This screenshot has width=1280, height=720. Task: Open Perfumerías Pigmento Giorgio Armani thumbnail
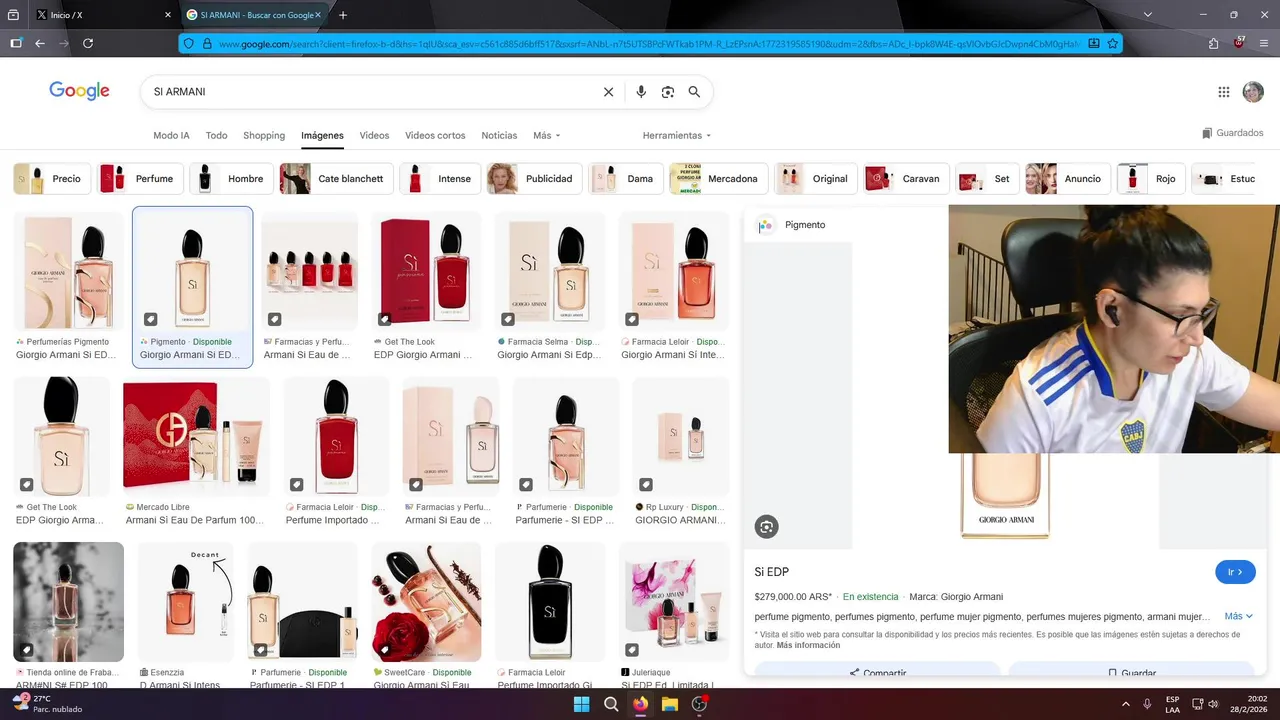[x=69, y=272]
